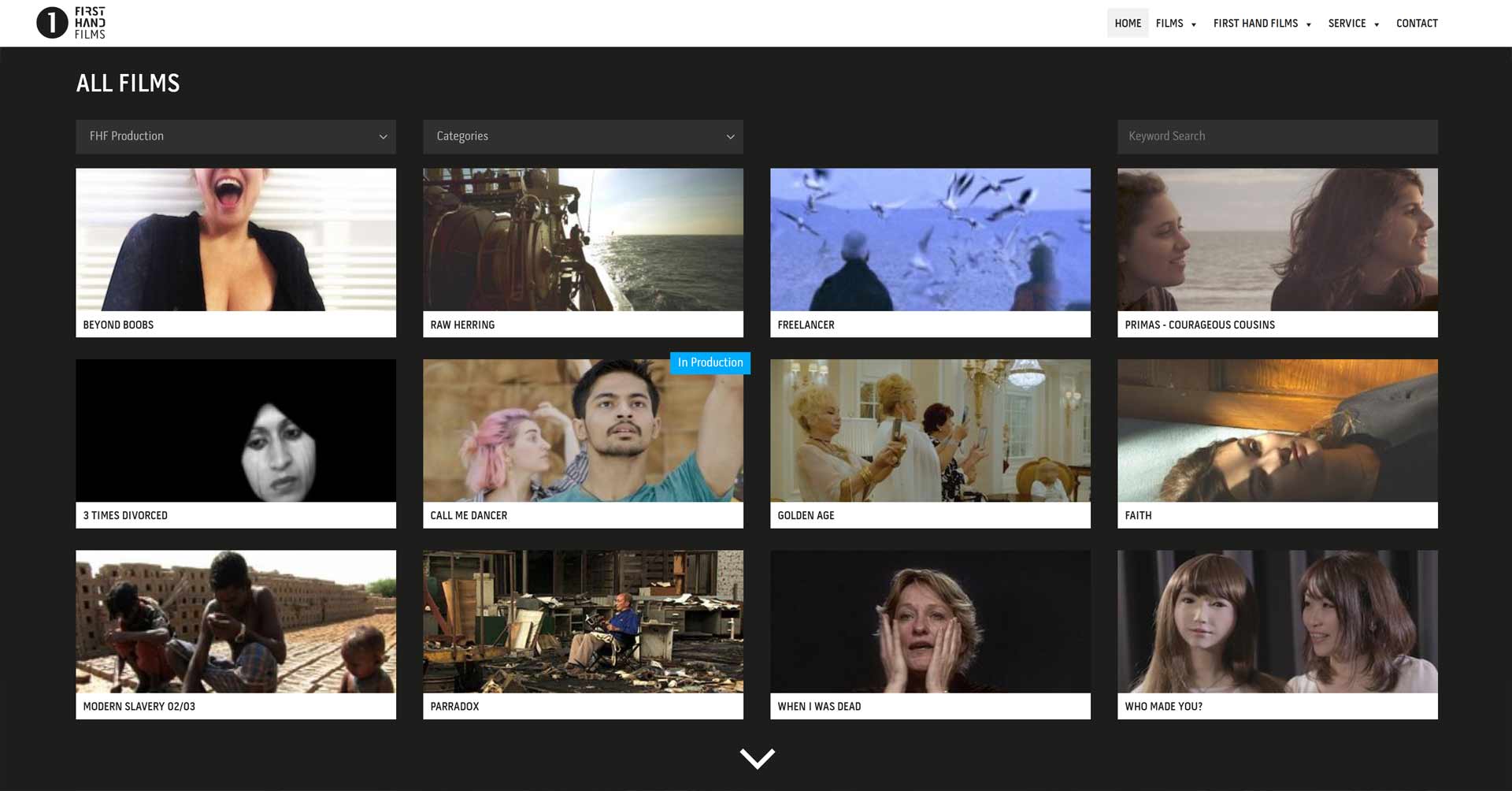The height and width of the screenshot is (791, 1512).
Task: Click the CALL ME DANCER title
Action: click(x=469, y=515)
